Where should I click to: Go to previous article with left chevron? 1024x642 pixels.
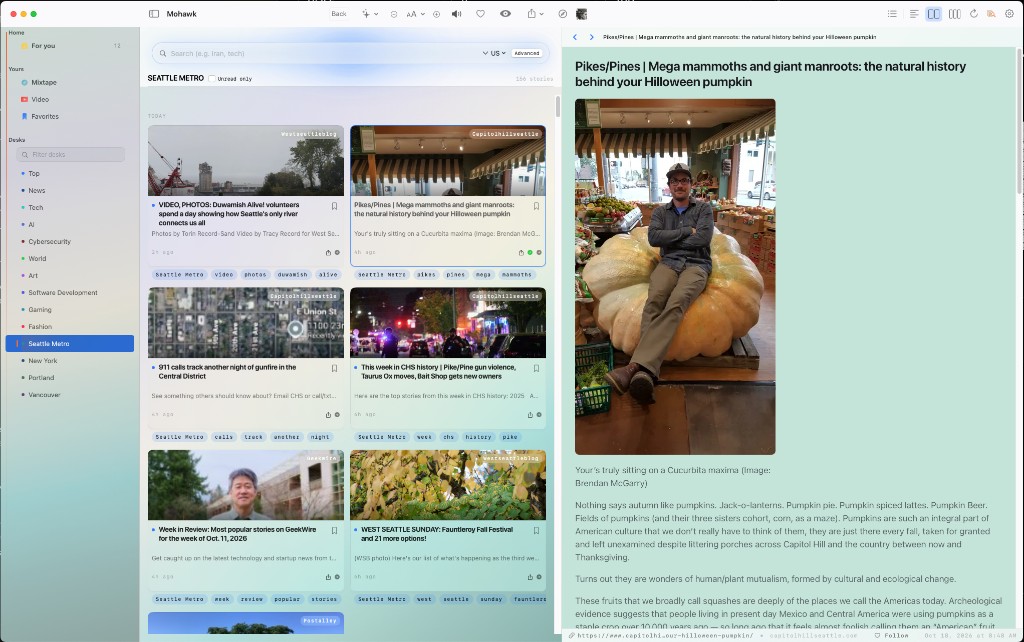coord(575,37)
